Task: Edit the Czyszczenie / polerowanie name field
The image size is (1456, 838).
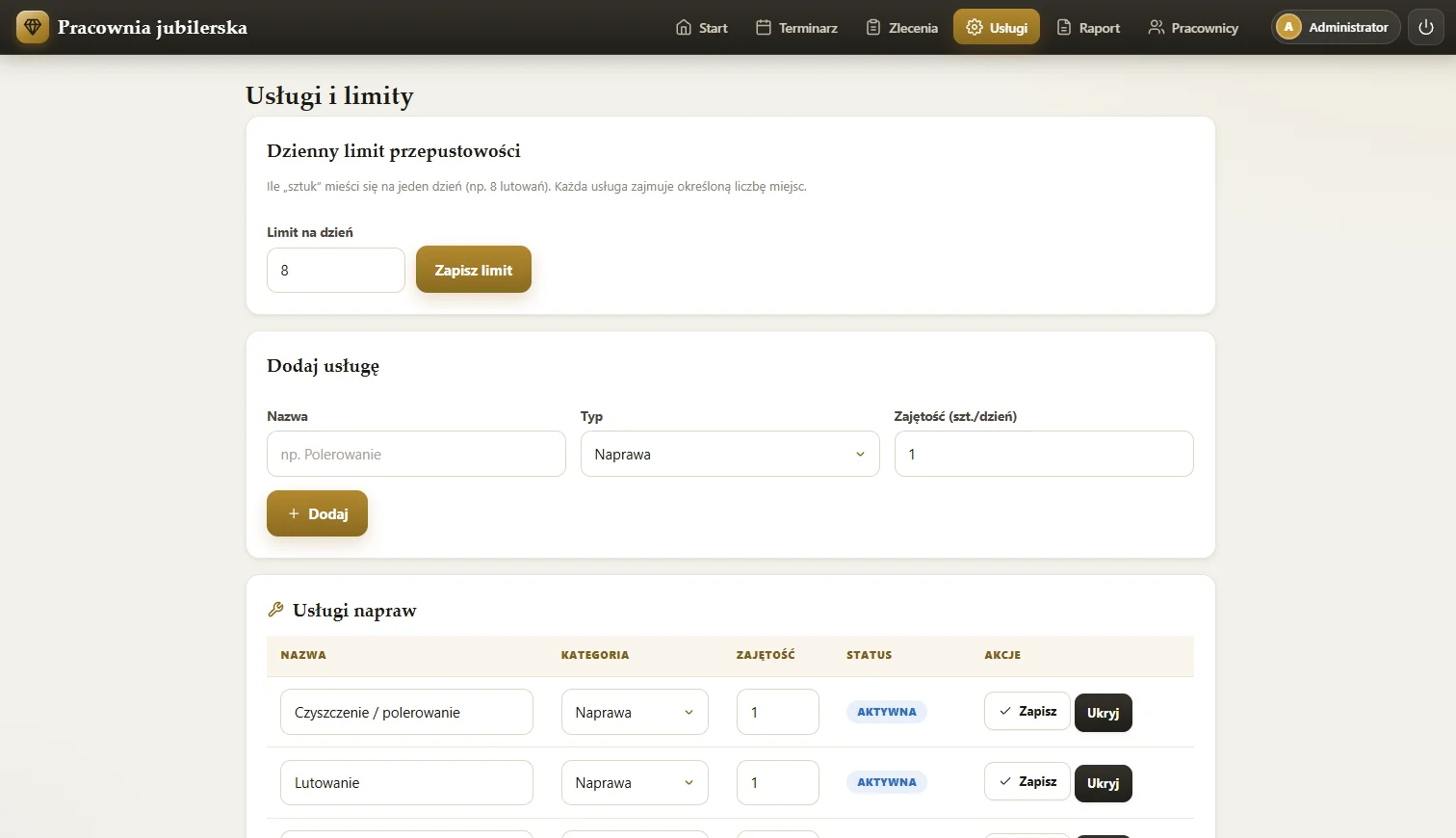Action: point(407,712)
